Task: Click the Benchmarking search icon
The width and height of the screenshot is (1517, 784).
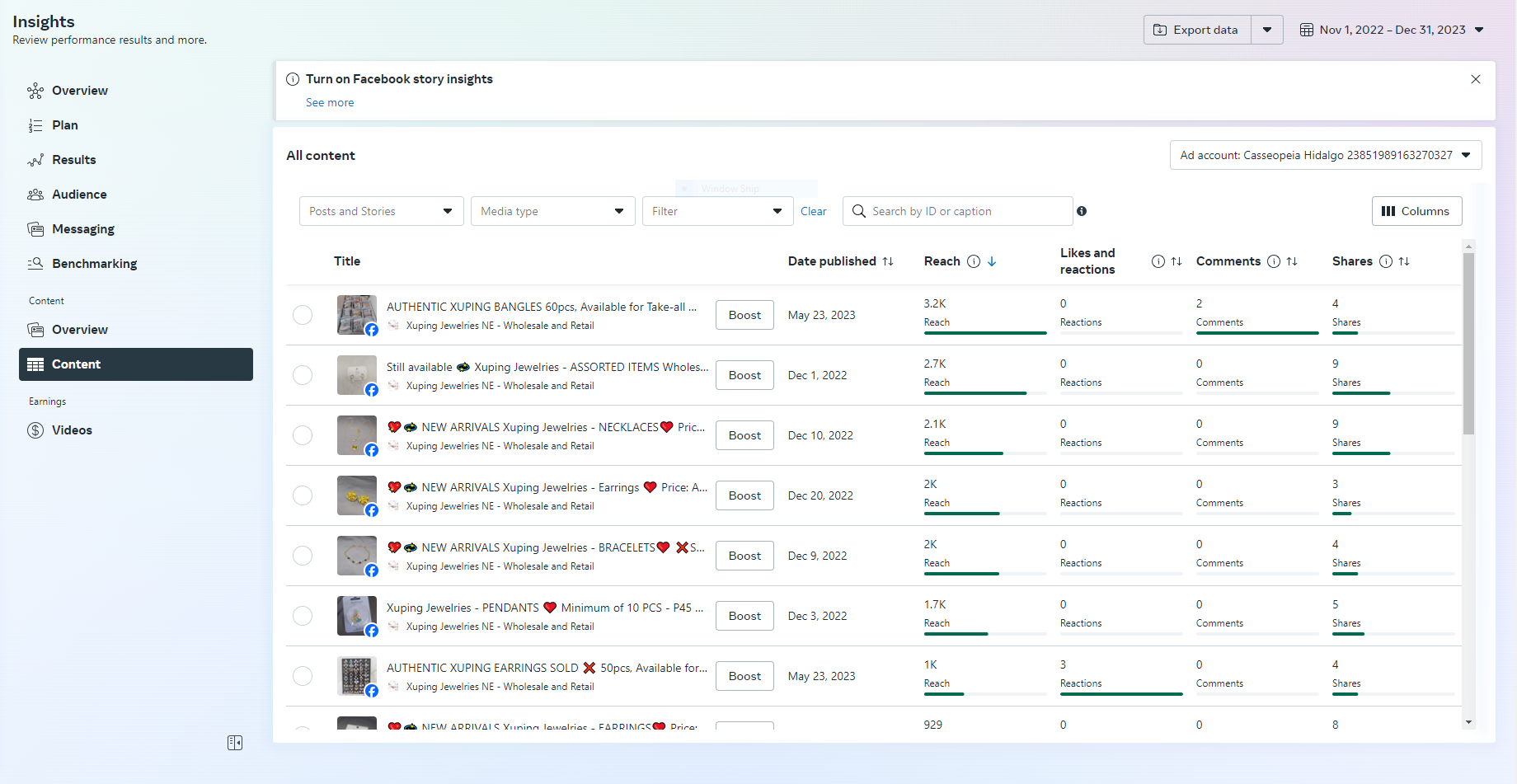Action: (35, 264)
